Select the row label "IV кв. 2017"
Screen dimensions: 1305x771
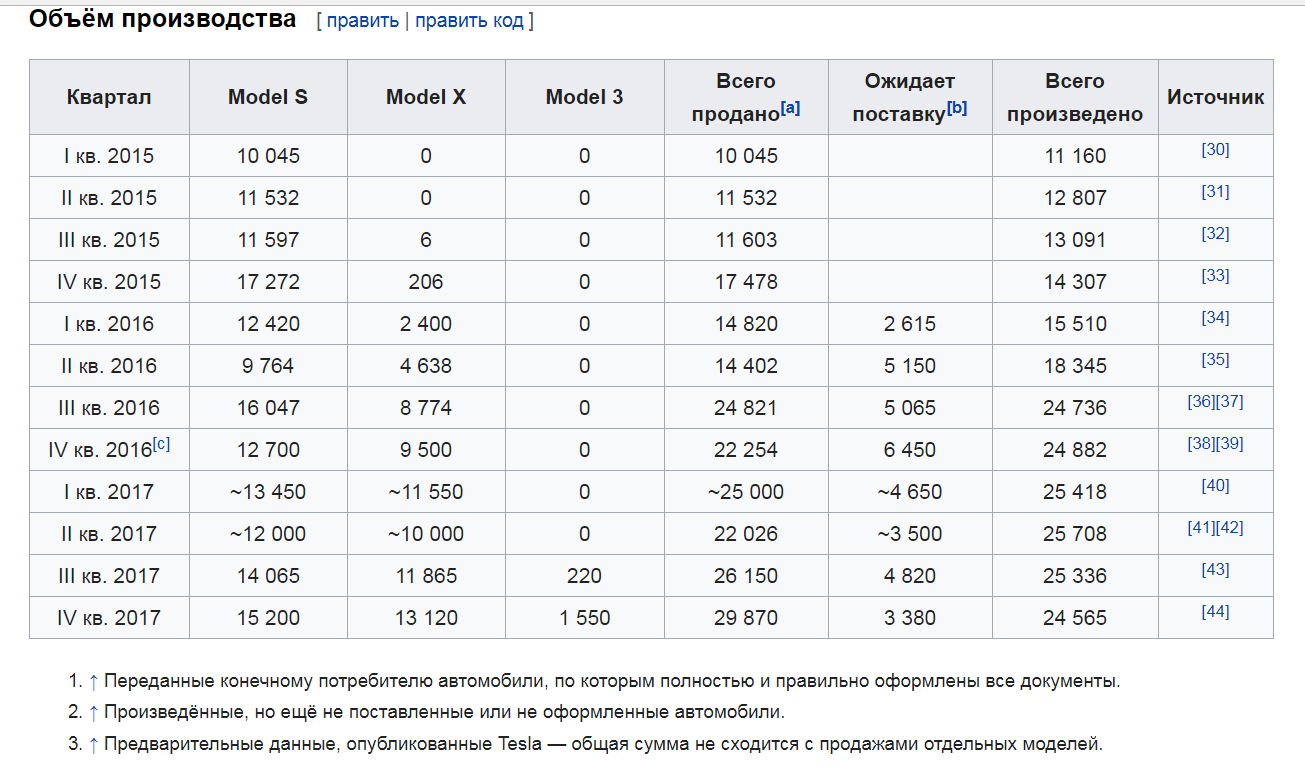point(109,618)
